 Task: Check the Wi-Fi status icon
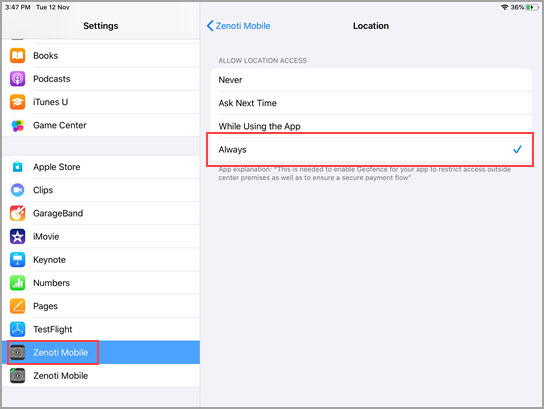(504, 7)
